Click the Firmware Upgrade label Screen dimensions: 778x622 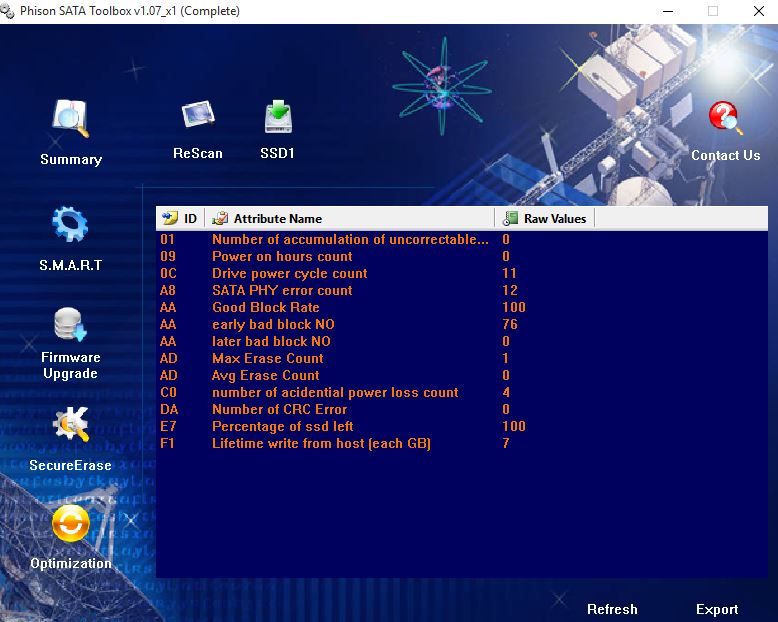click(x=70, y=365)
